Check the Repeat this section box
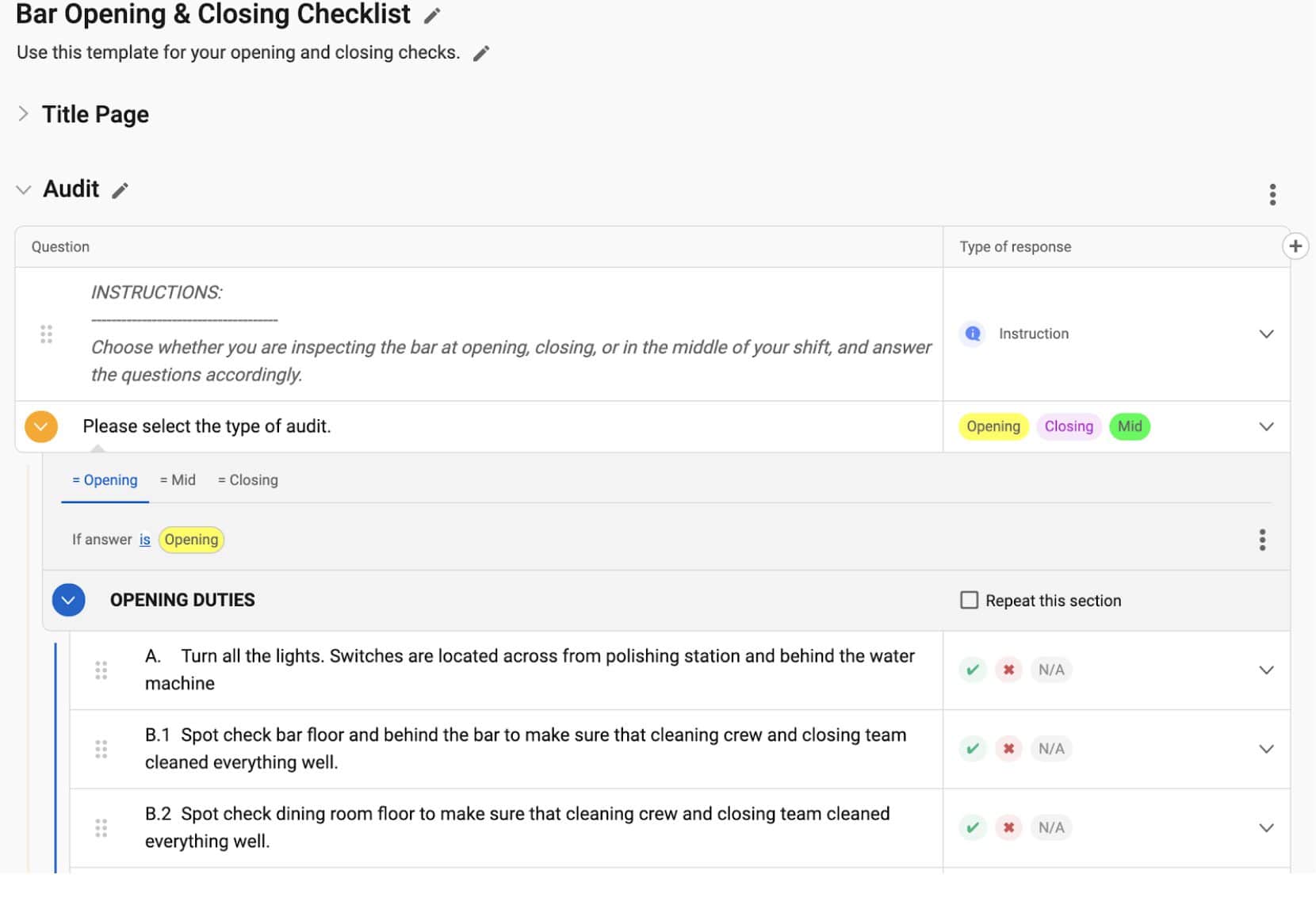 click(x=969, y=600)
